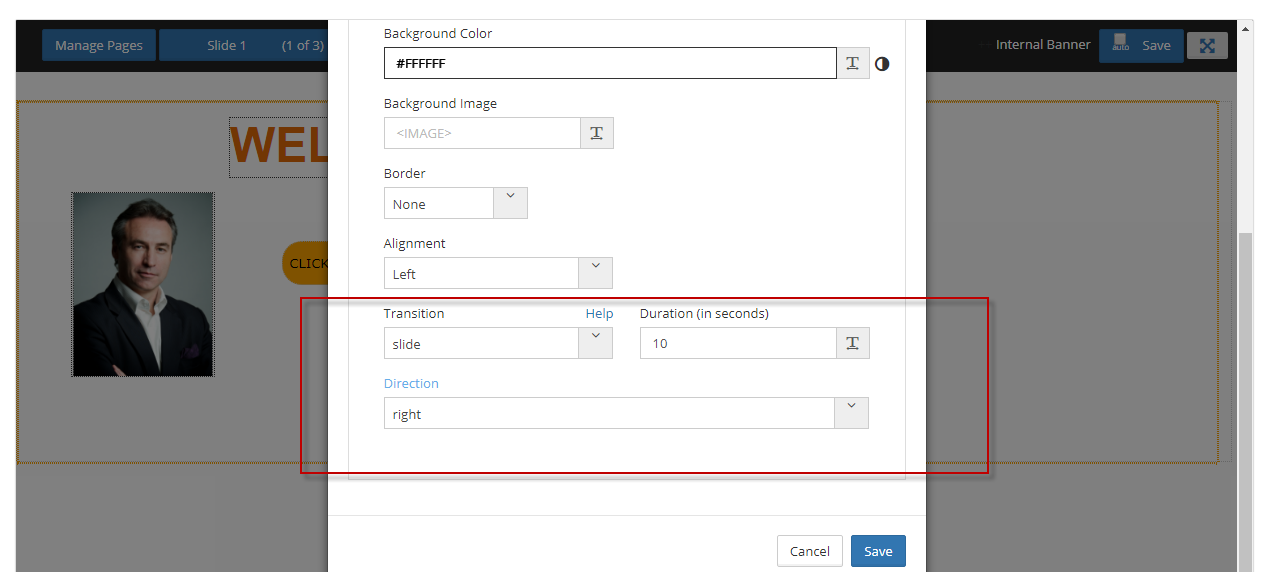Select the man's portrait image on slide
1265x572 pixels.
(143, 284)
